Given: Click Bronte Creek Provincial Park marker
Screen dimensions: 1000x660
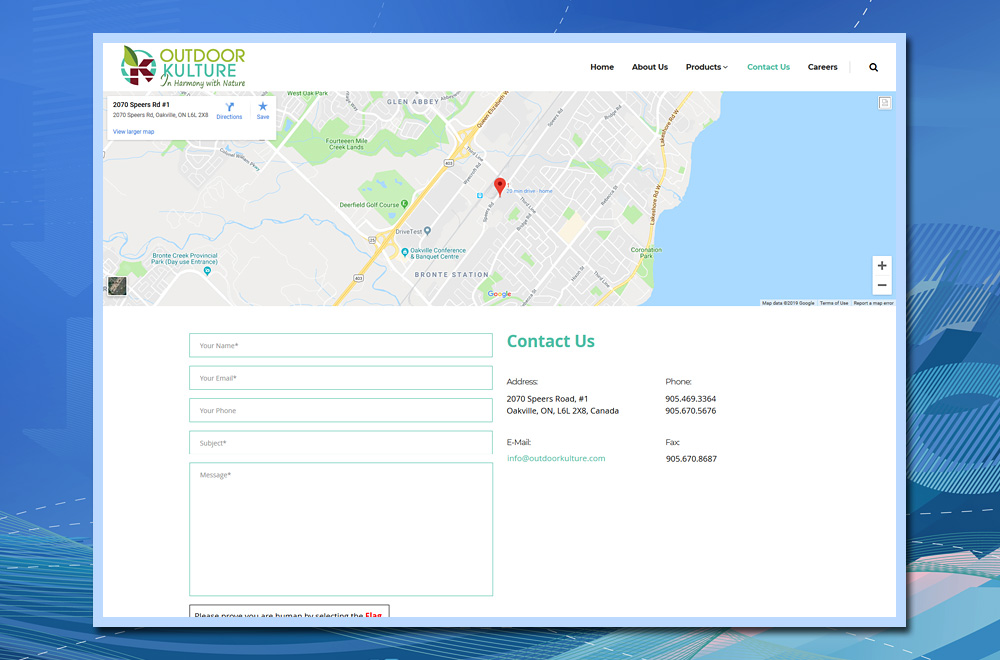Looking at the screenshot, I should pos(207,271).
